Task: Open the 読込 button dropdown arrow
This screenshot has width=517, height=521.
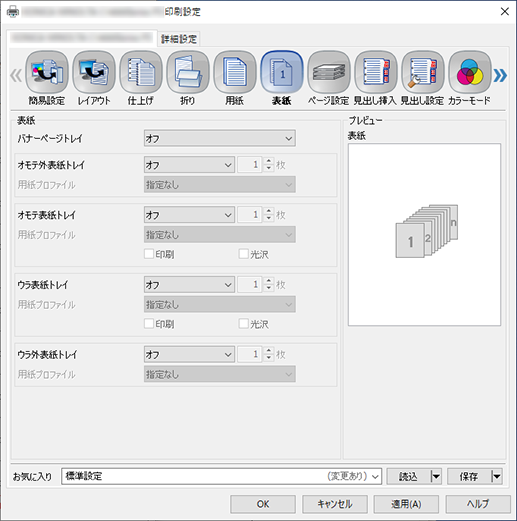Action: point(436,476)
